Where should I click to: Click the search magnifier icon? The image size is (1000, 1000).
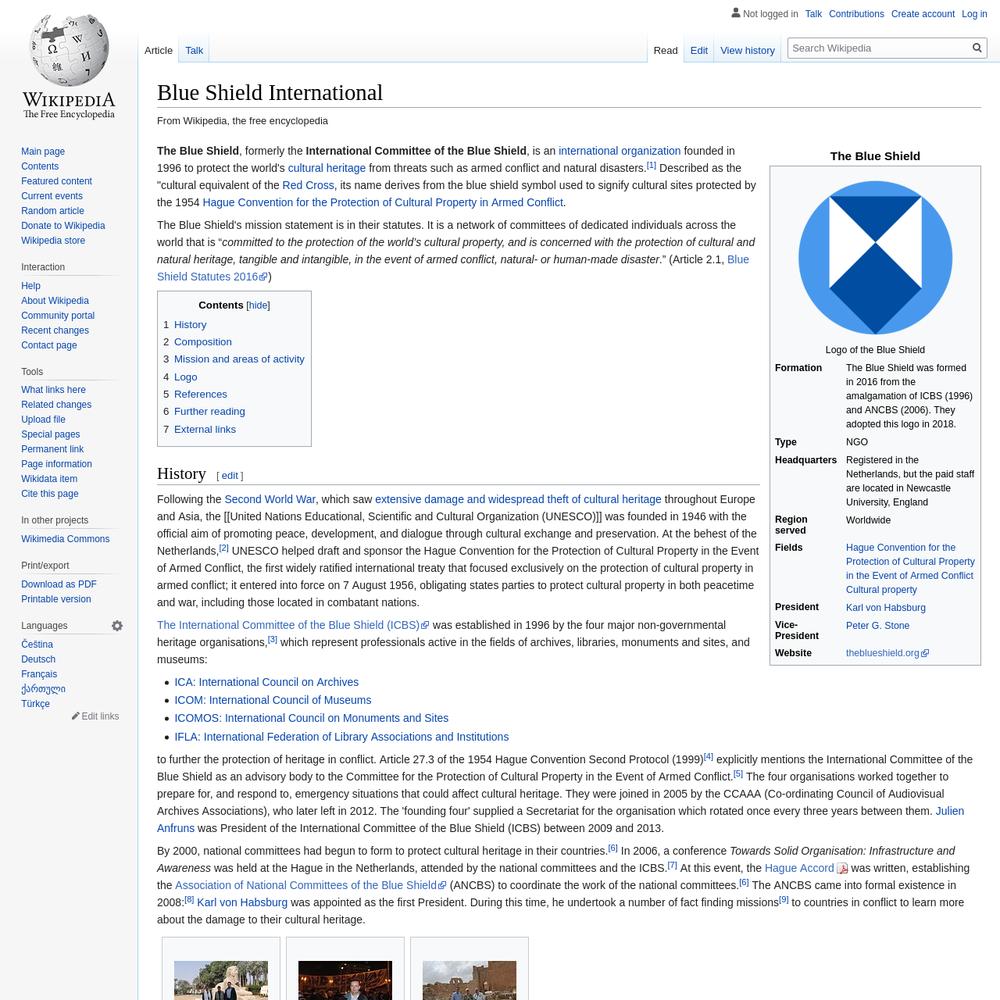tap(976, 48)
